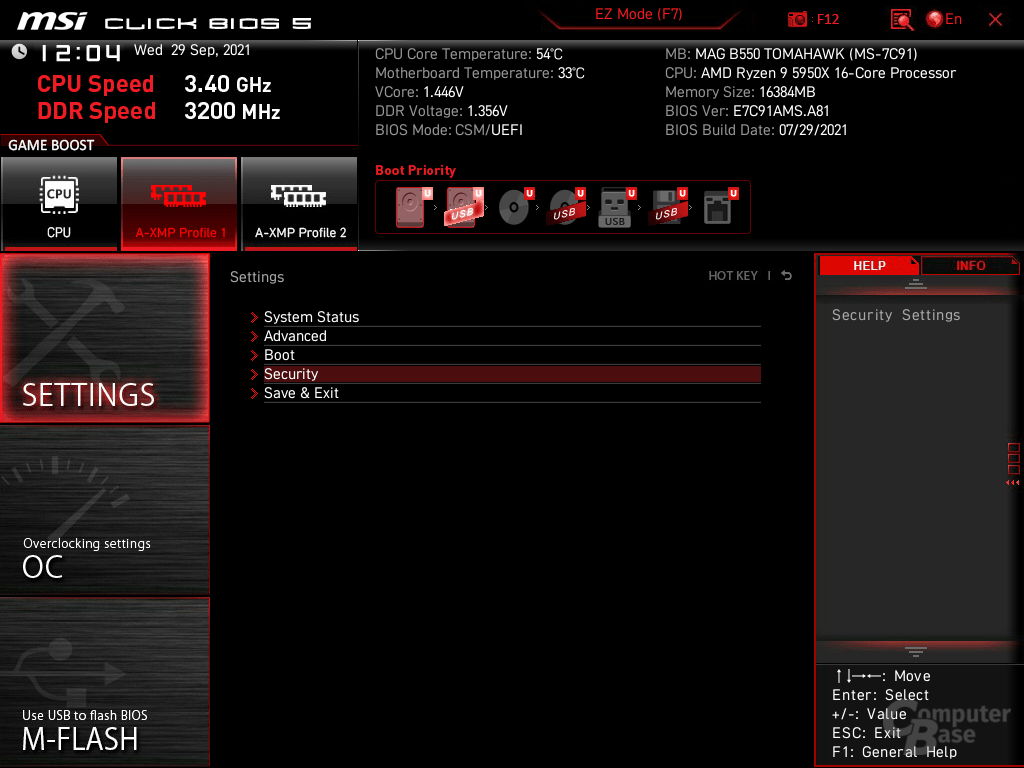Click the help panel bottom scroll handle
The width and height of the screenshot is (1024, 768).
click(916, 651)
